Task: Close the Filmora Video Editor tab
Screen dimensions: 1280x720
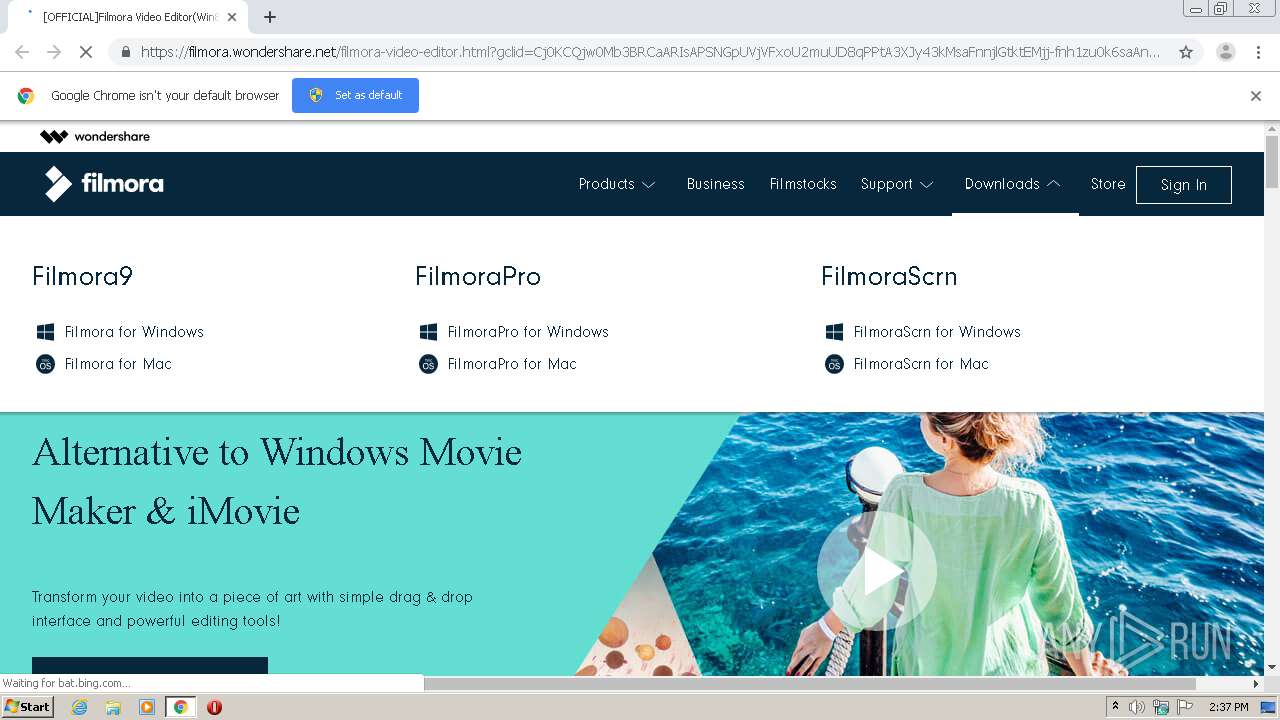Action: (x=232, y=17)
